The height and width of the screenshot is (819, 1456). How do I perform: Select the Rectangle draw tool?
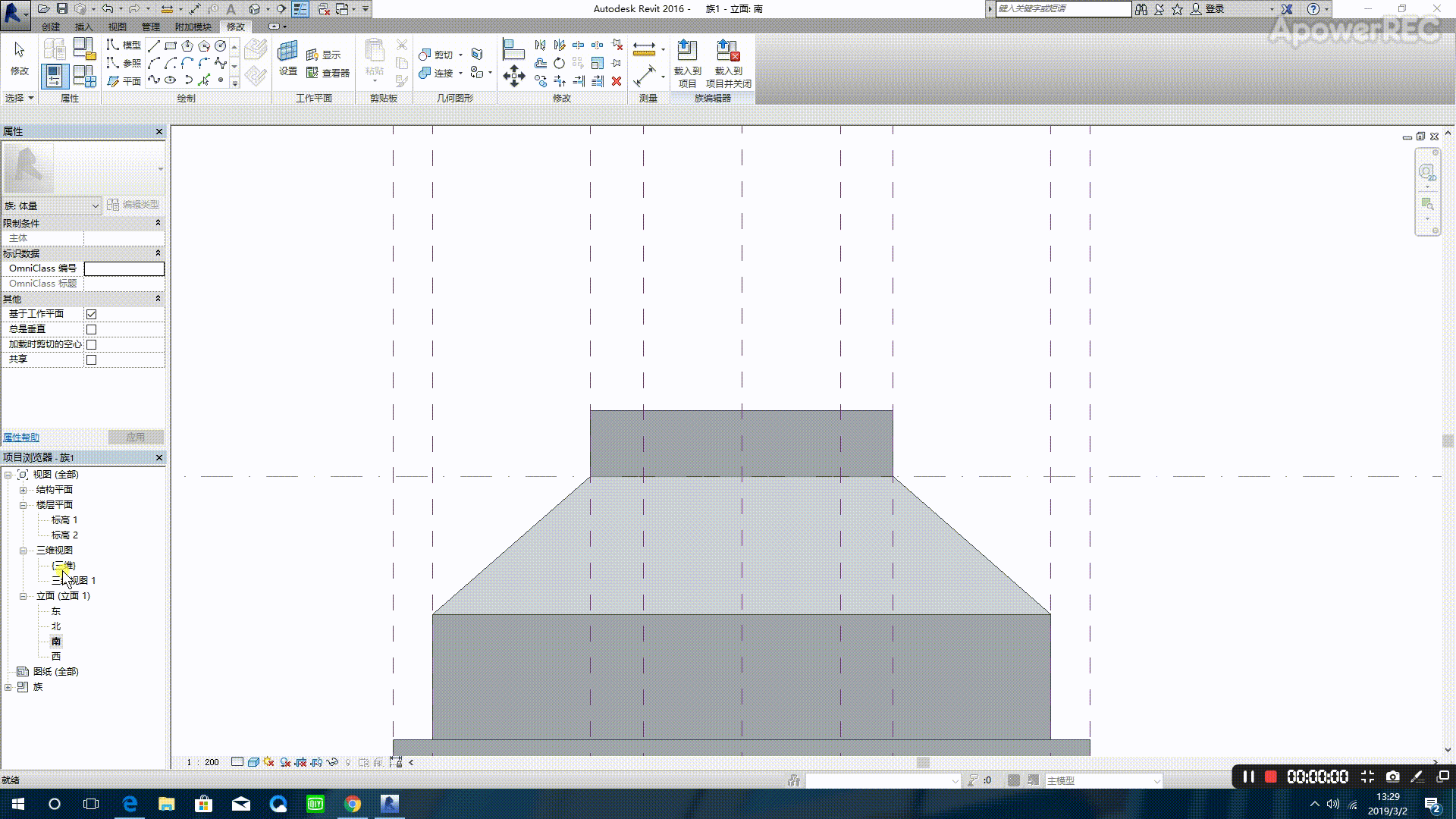171,45
